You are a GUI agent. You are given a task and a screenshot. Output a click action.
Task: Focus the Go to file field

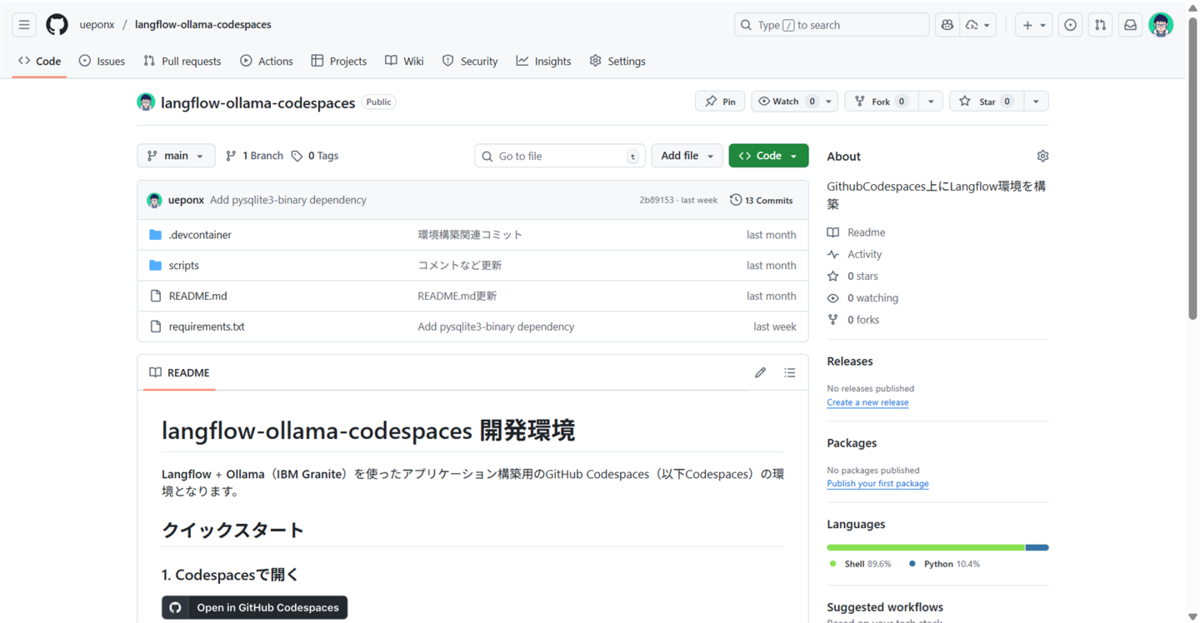point(560,156)
